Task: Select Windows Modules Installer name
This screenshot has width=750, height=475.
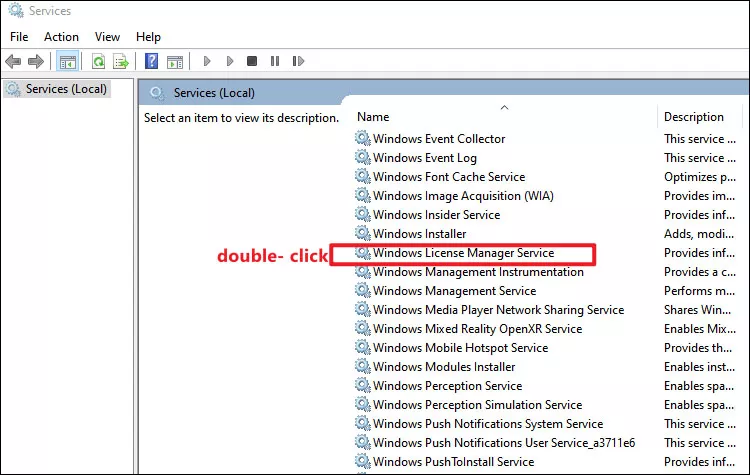Action: pyautogui.click(x=444, y=367)
